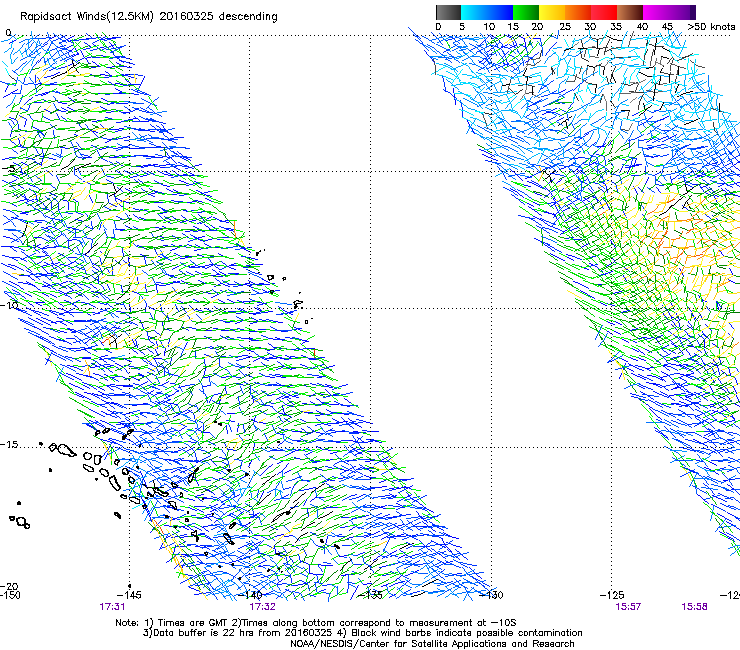
Task: Click the -145 longitude axis label
Action: [128, 595]
